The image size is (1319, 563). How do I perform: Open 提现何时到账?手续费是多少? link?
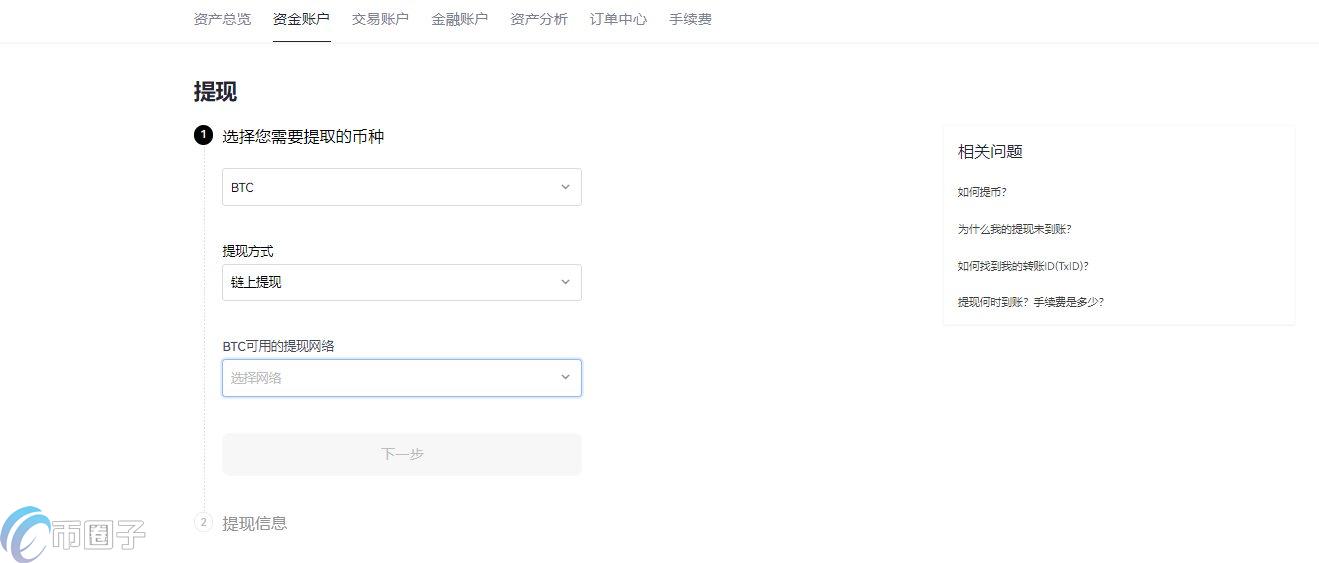point(1030,302)
